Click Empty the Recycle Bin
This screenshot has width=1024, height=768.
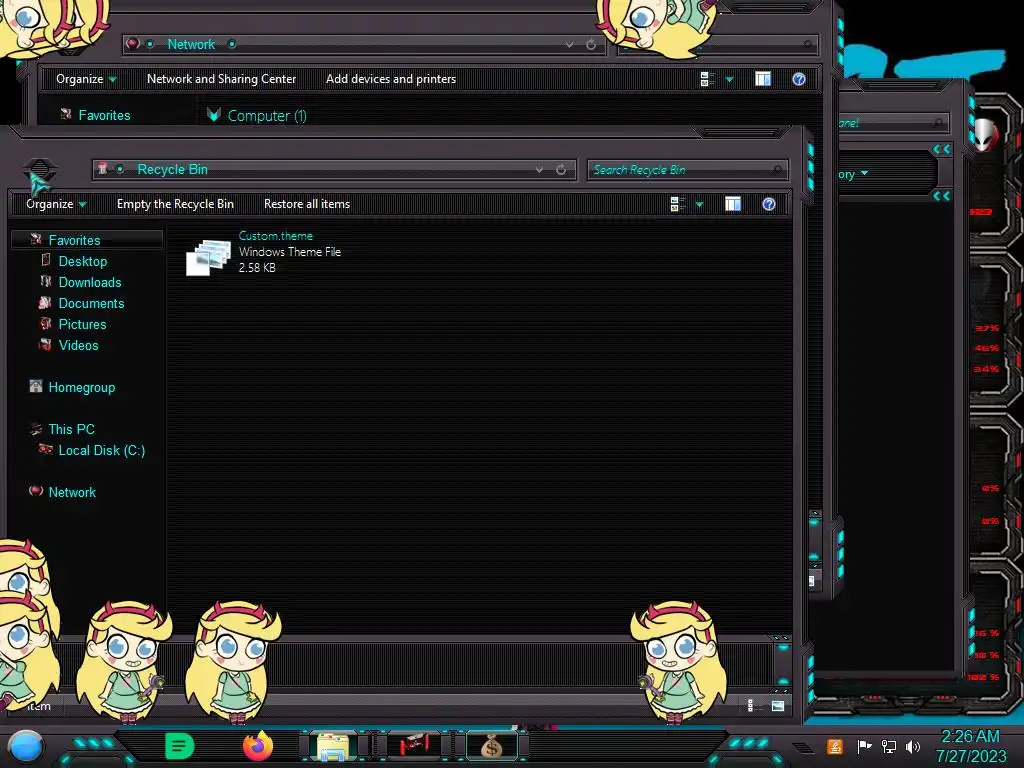pyautogui.click(x=175, y=204)
